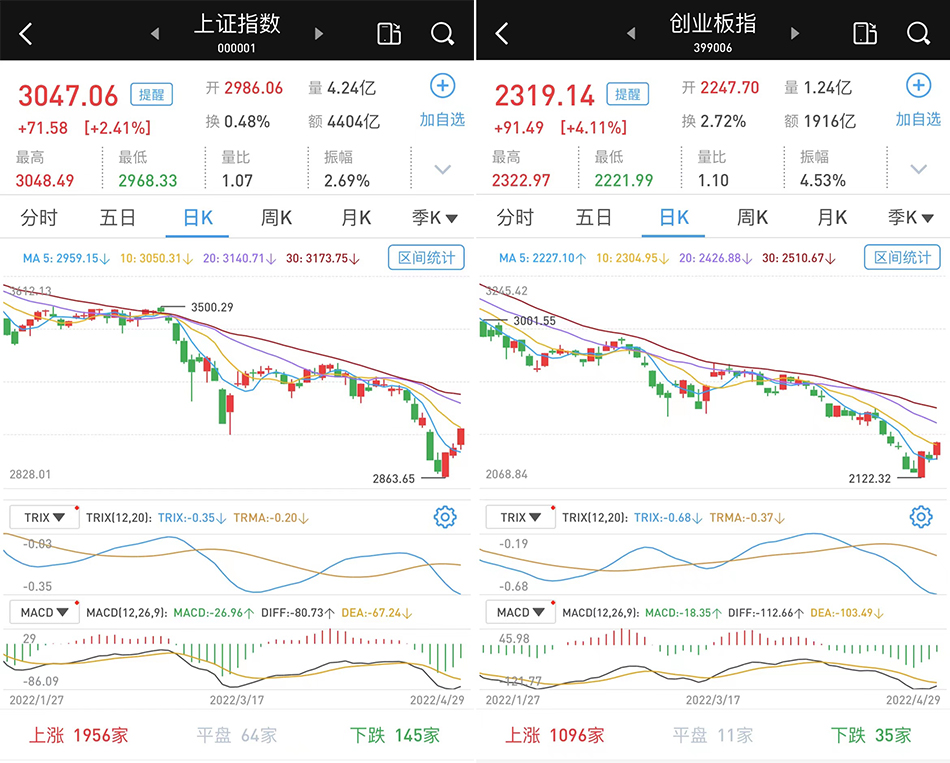
Task: Tap the landscape view icon on 创业板指 header
Action: tap(864, 34)
